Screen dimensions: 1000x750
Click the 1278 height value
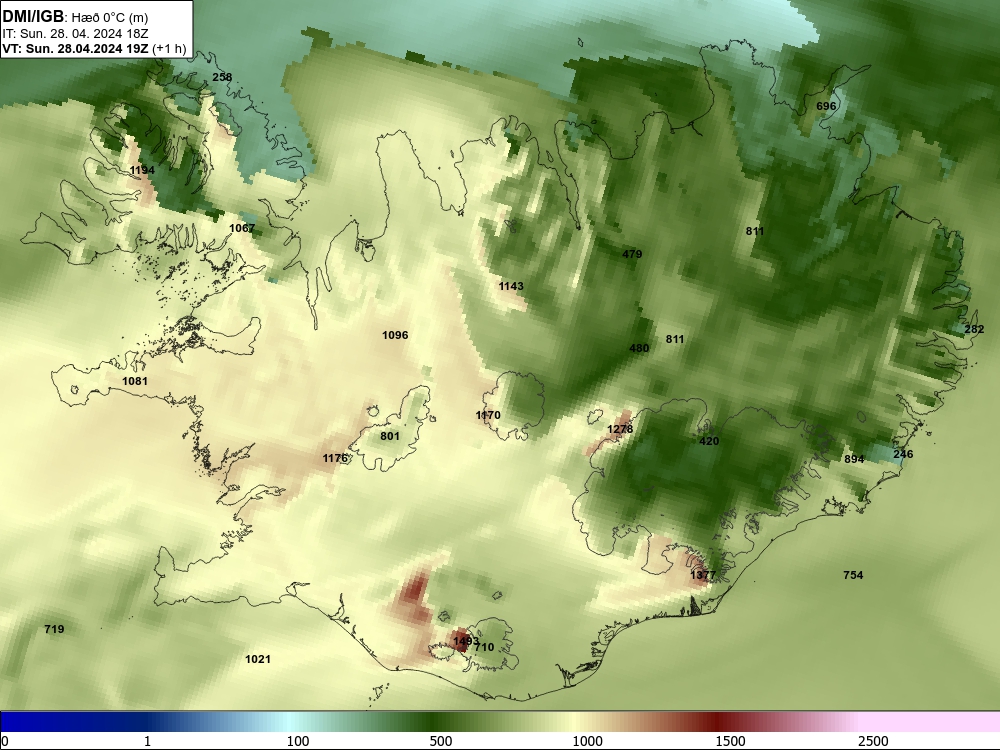620,429
